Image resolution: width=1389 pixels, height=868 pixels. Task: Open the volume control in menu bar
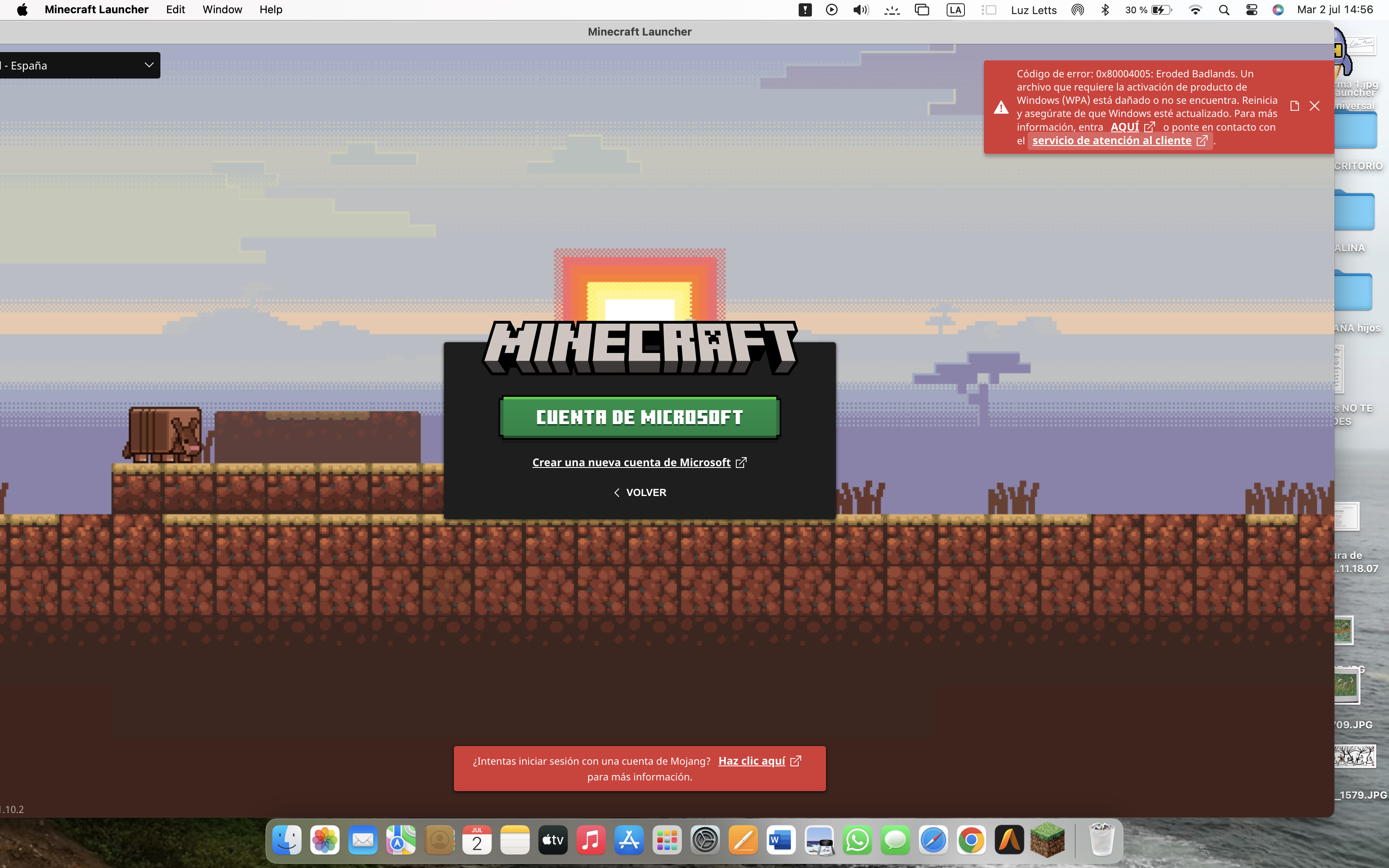point(861,10)
